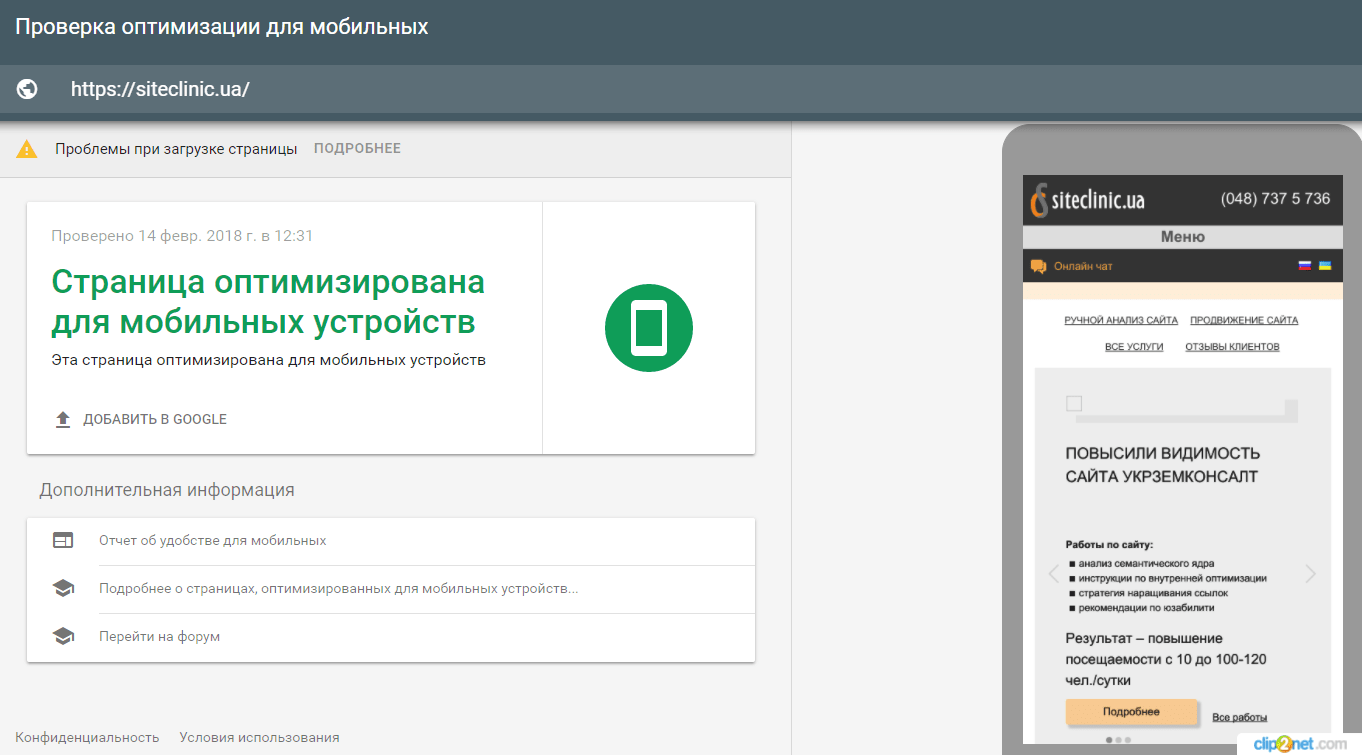Open ПОДРОБНЕЕ details about page loading issues
Viewport: 1362px width, 755px height.
(357, 149)
